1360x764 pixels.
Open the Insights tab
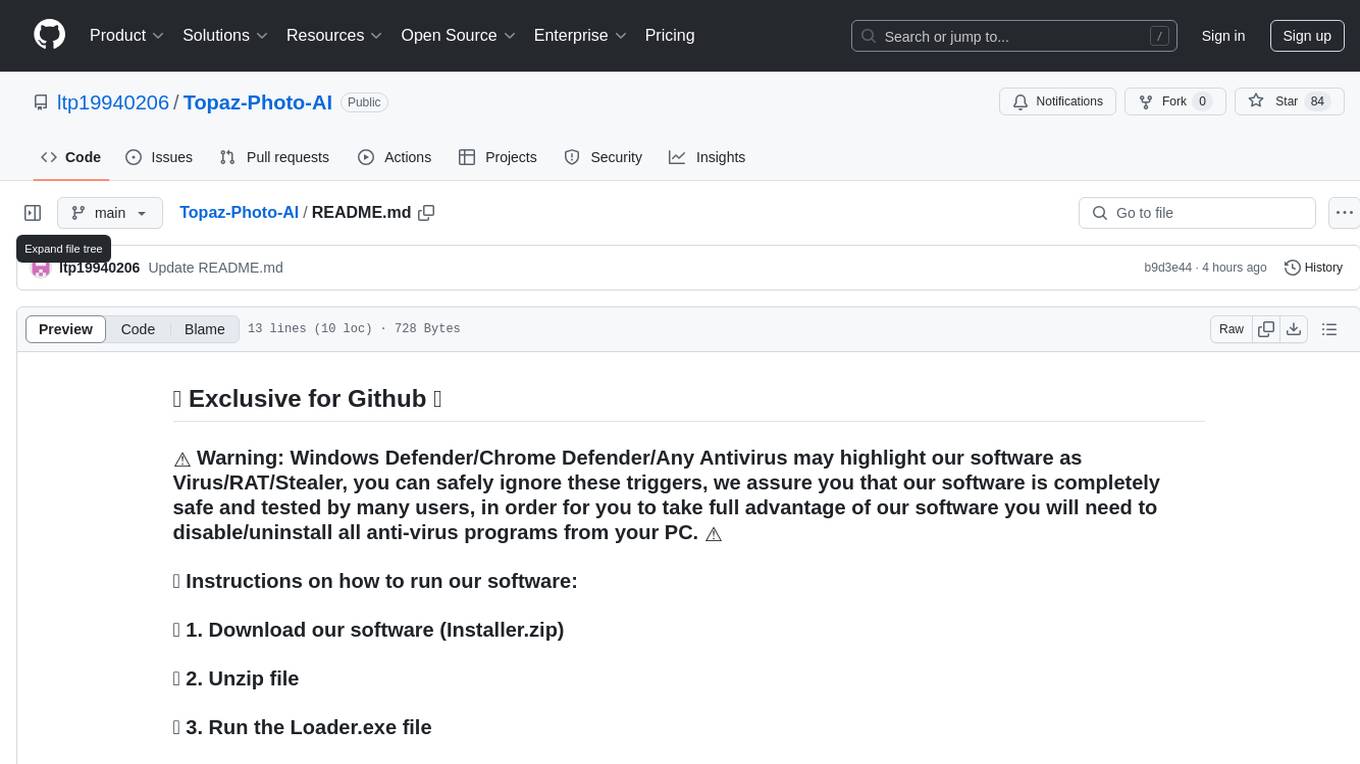pyautogui.click(x=707, y=157)
